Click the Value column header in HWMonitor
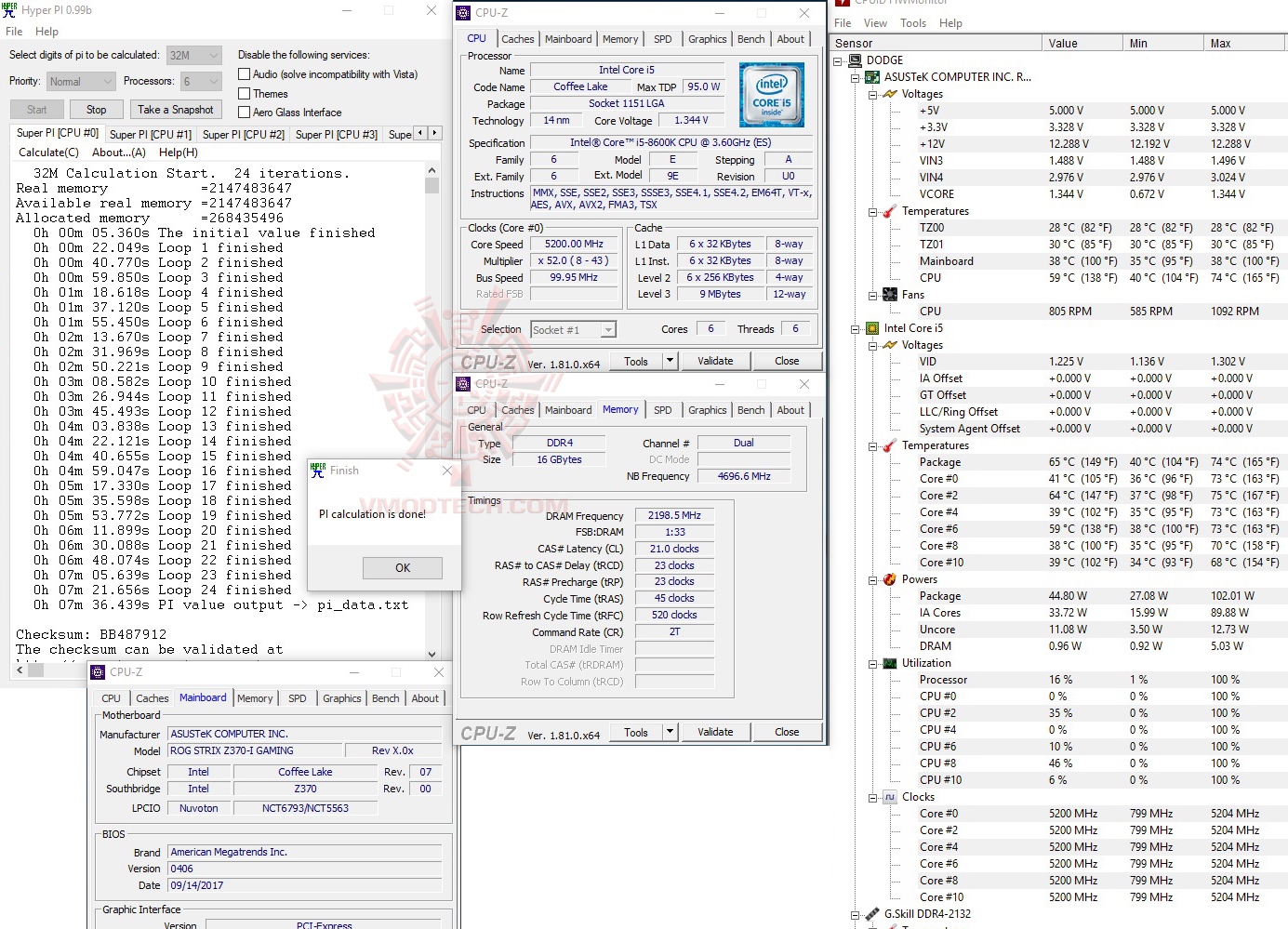 pyautogui.click(x=1082, y=44)
